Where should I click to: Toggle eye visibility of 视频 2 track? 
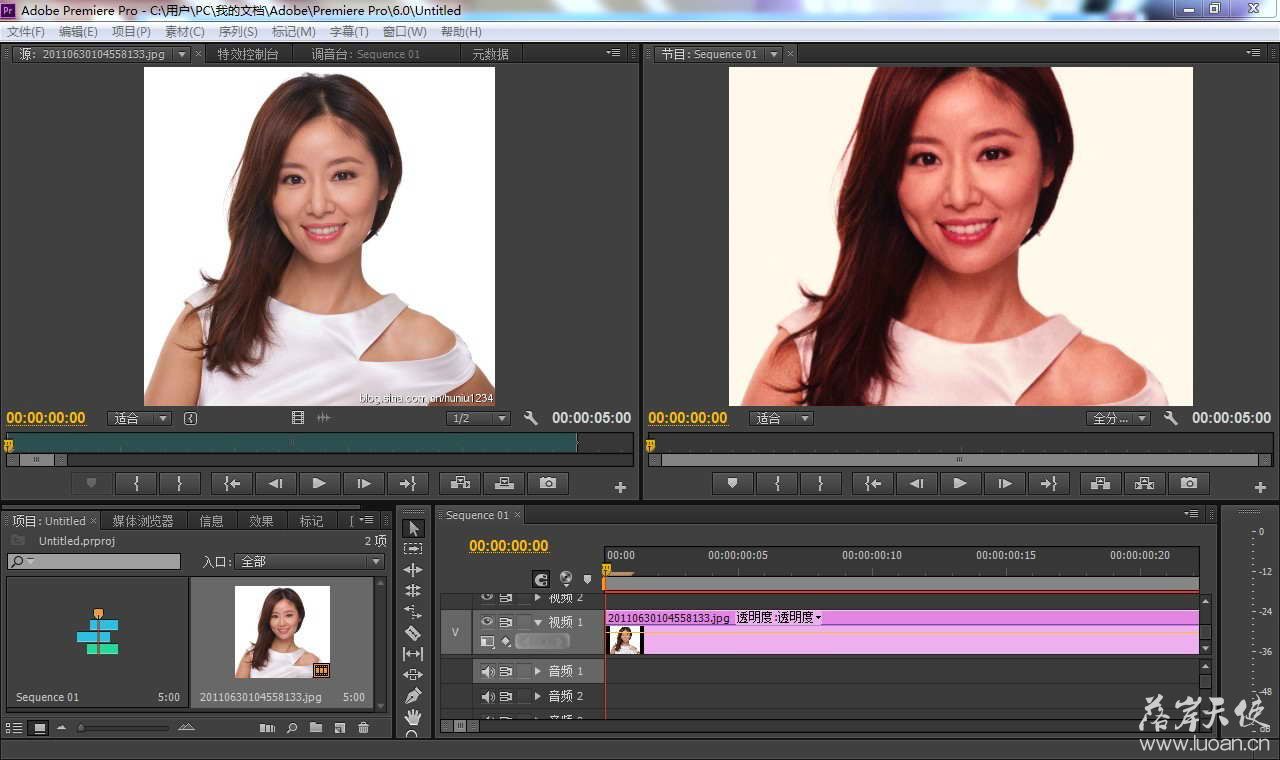(x=488, y=597)
